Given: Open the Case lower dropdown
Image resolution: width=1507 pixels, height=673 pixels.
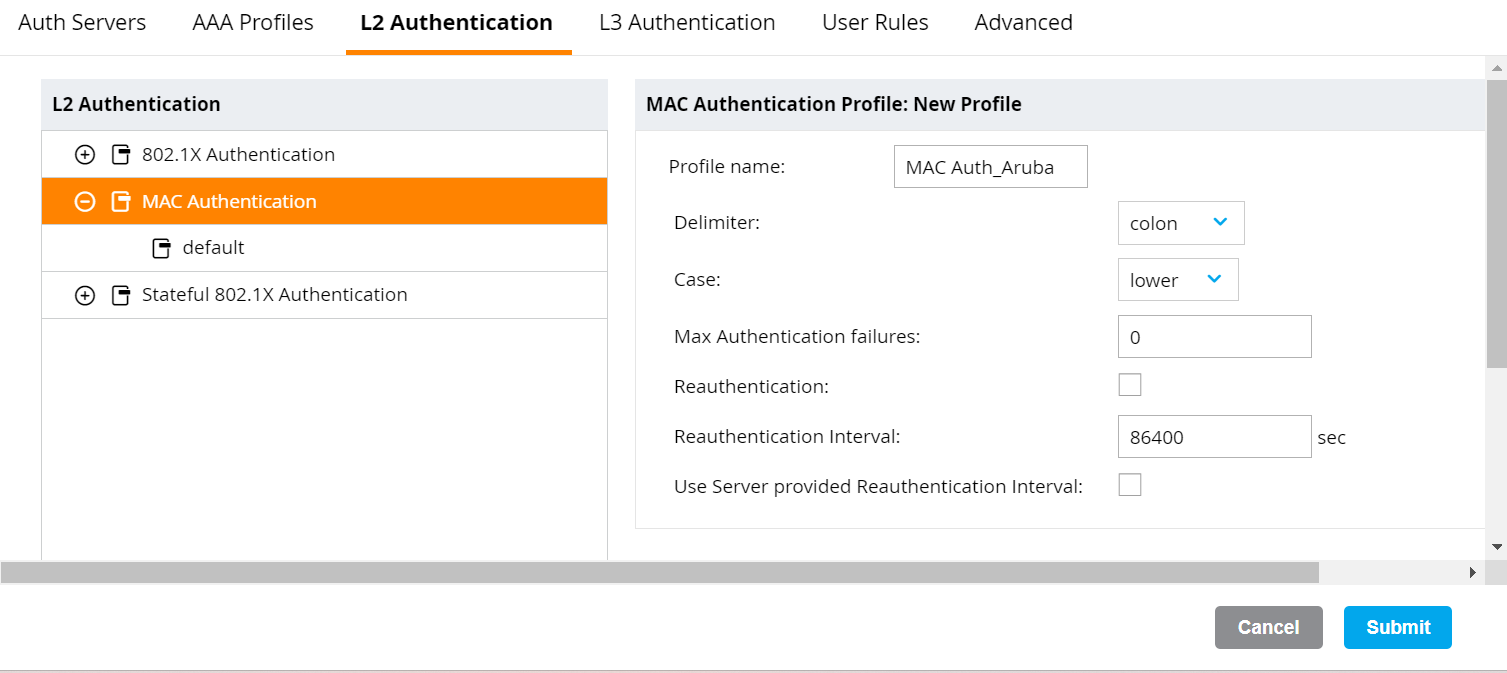Looking at the screenshot, I should [1178, 280].
